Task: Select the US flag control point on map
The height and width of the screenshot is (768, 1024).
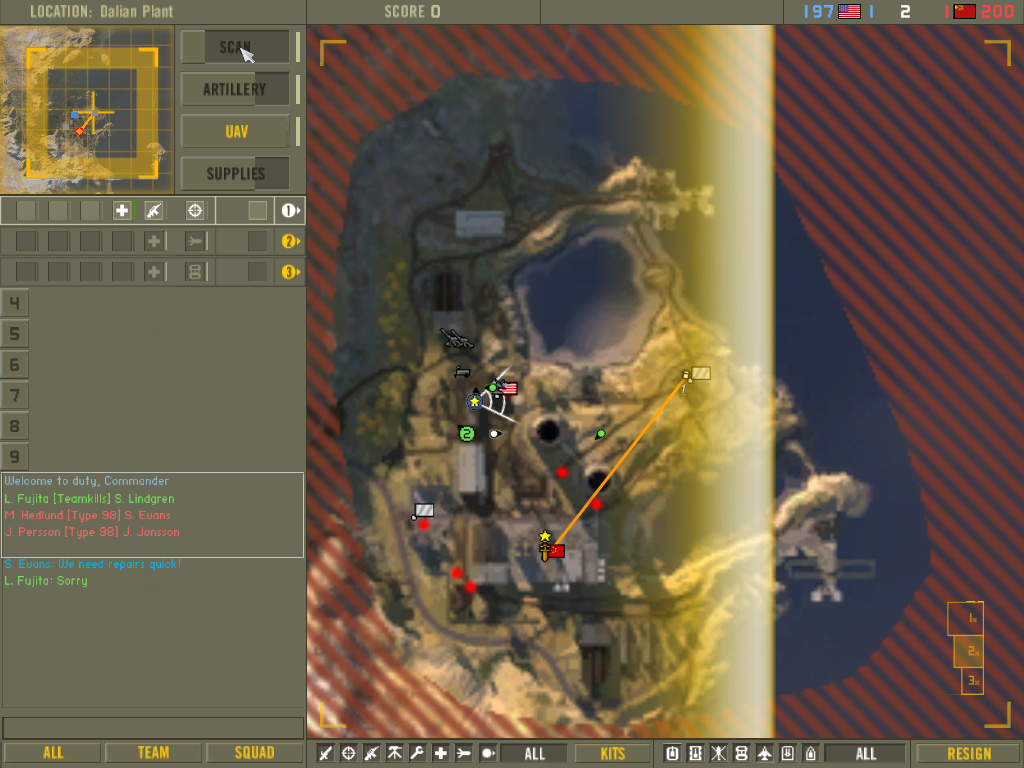Action: coord(509,389)
